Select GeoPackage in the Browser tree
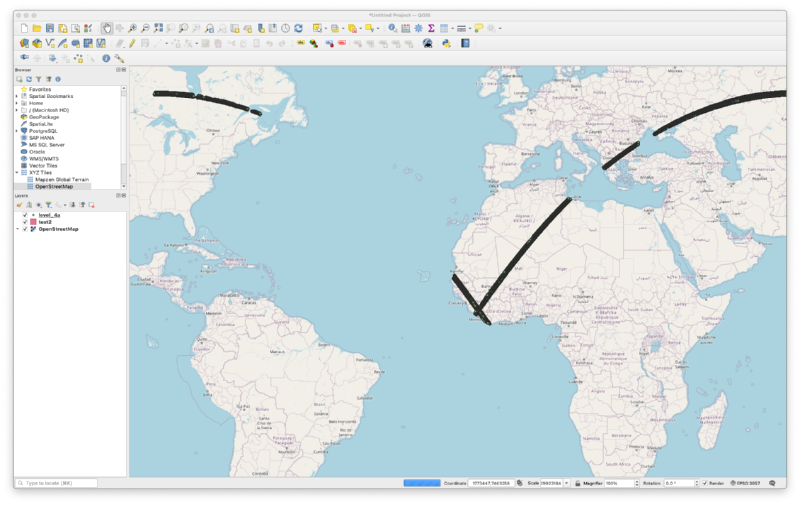This screenshot has width=800, height=505. 44,117
